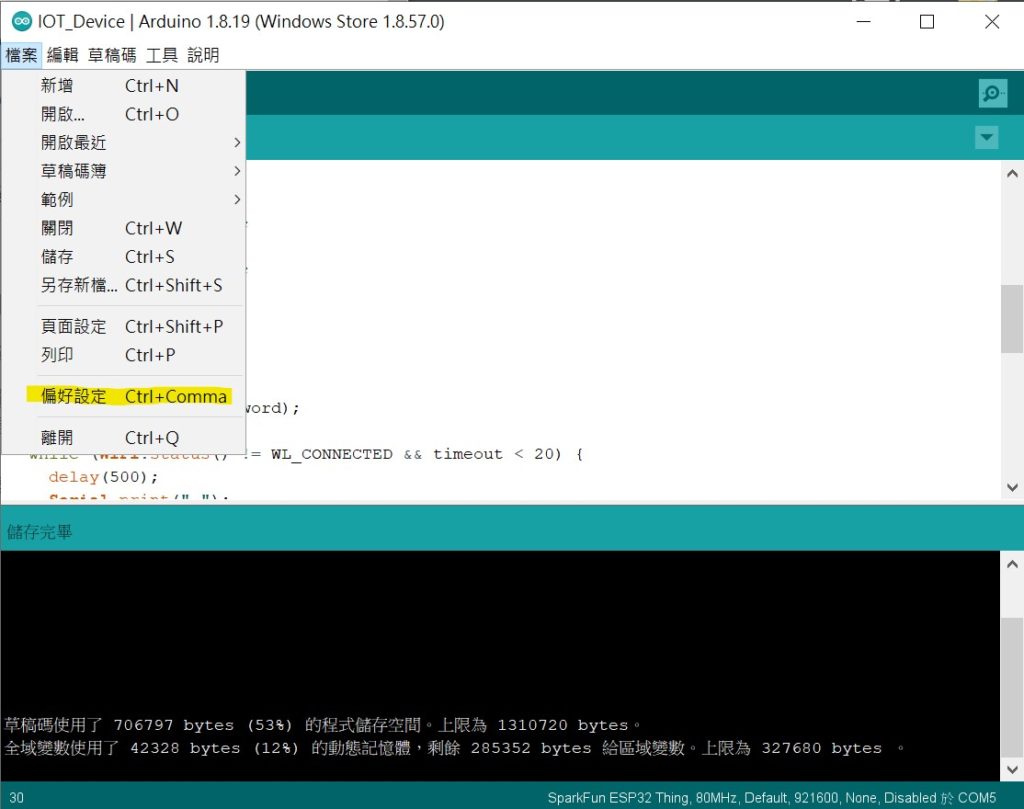Viewport: 1024px width, 809px height.
Task: Click the code line with WL_CONNECTED
Action: [x=306, y=454]
